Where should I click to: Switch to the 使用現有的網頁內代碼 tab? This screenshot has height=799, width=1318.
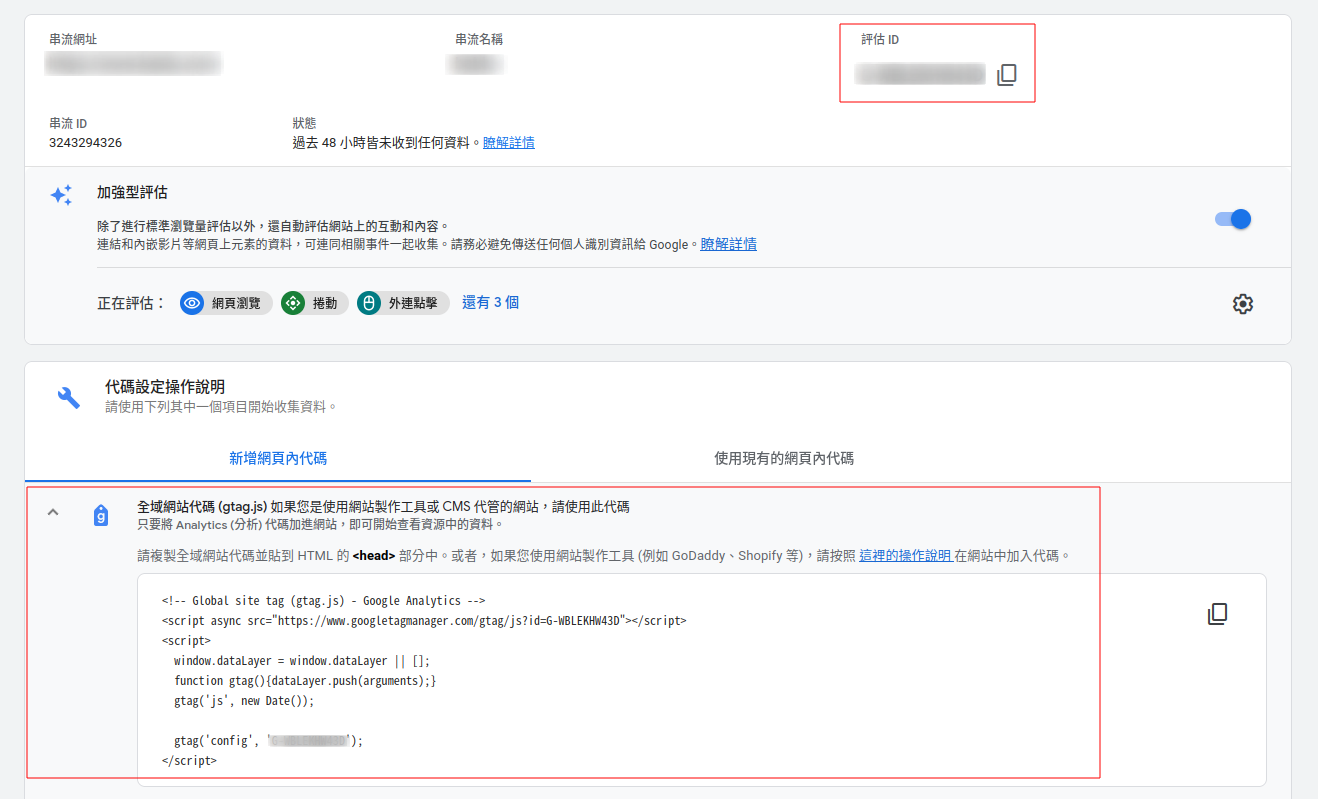pos(784,458)
